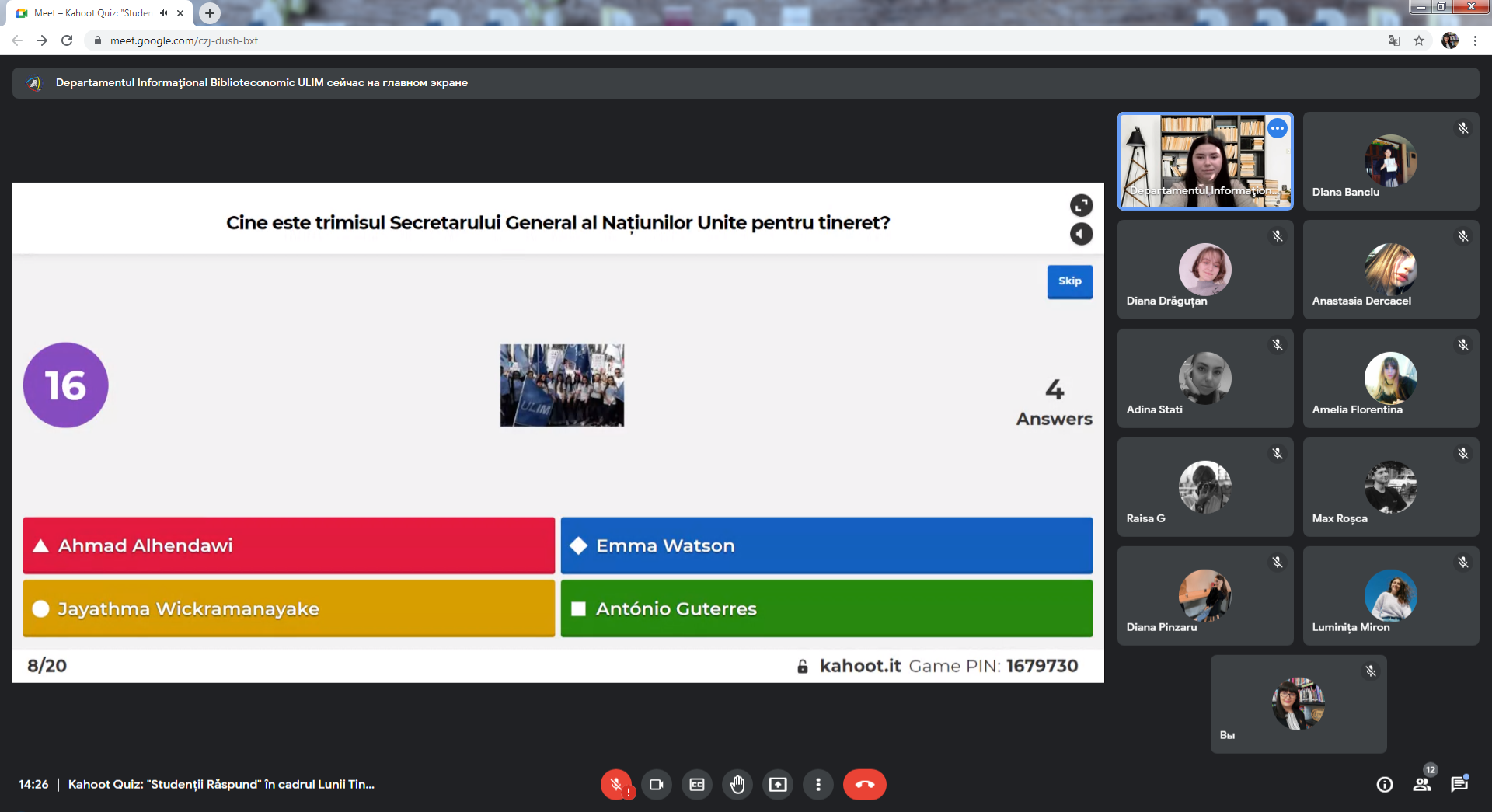Select Diana Pinzaru's avatar

(1205, 596)
